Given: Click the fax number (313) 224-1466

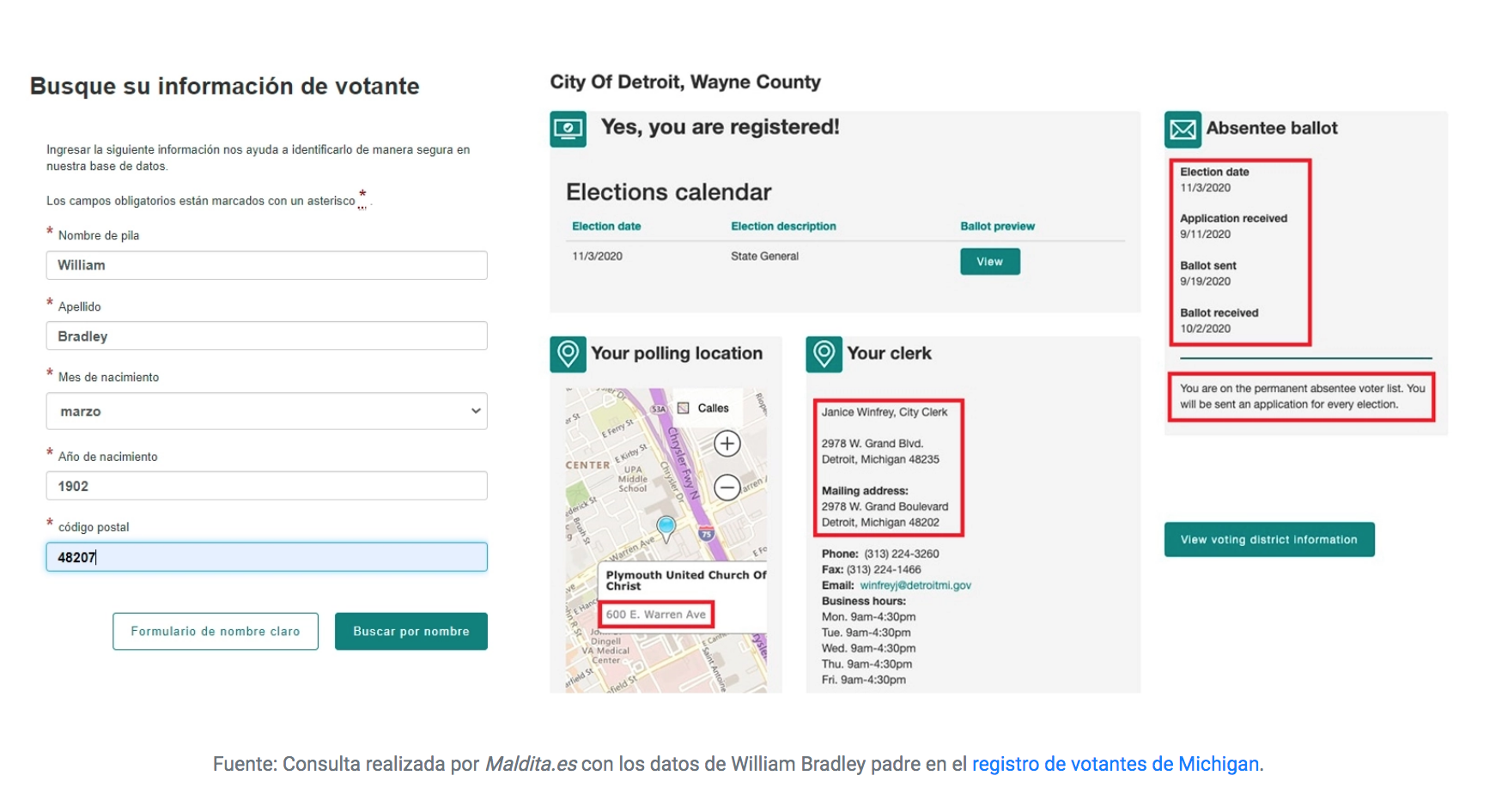Looking at the screenshot, I should pos(884,570).
